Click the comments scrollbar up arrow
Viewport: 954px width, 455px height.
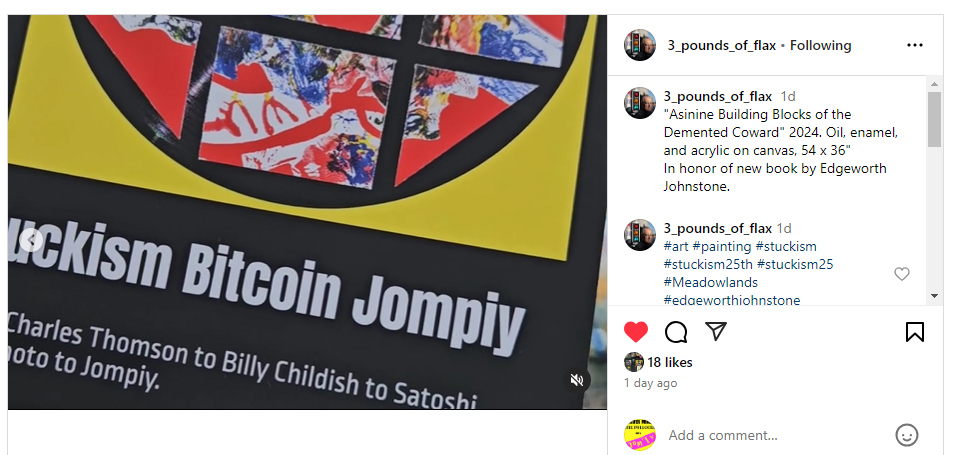click(935, 82)
